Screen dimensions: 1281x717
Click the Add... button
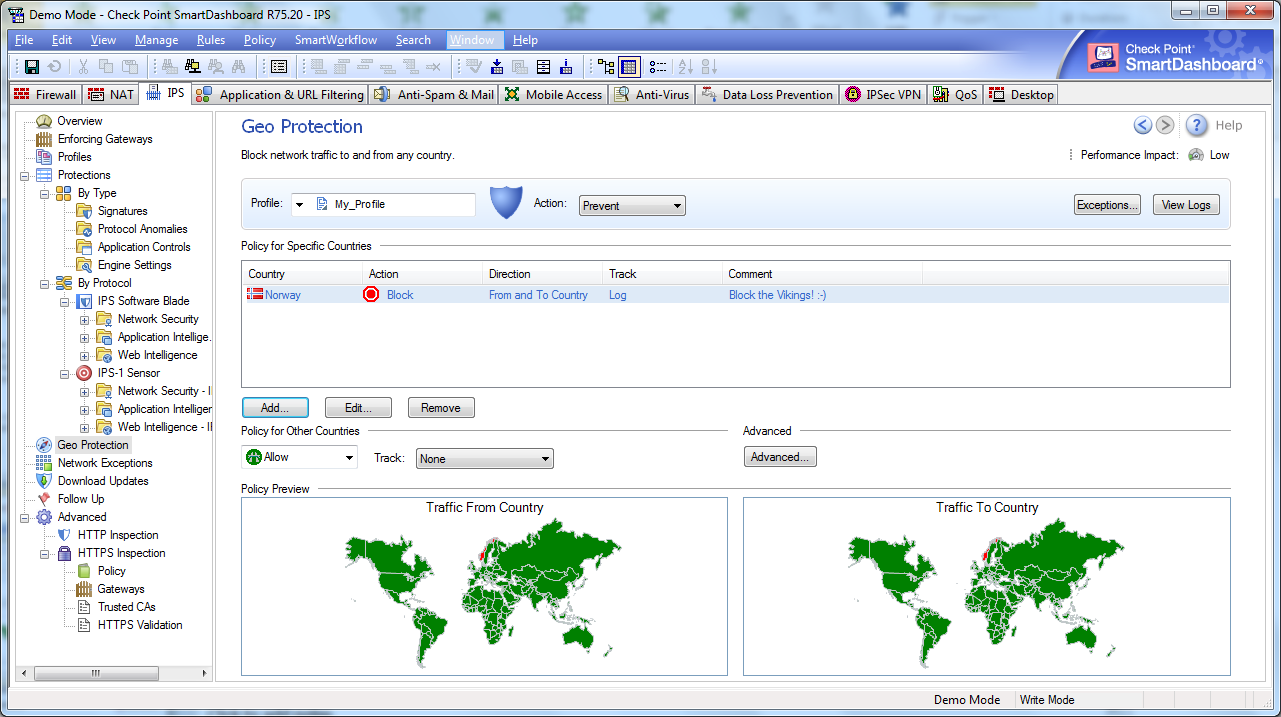tap(275, 407)
